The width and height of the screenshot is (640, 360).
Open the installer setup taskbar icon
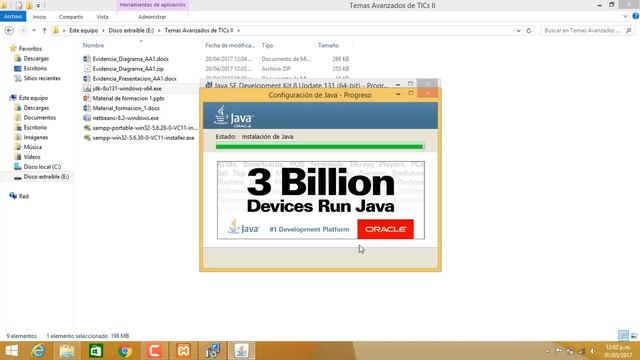212,351
